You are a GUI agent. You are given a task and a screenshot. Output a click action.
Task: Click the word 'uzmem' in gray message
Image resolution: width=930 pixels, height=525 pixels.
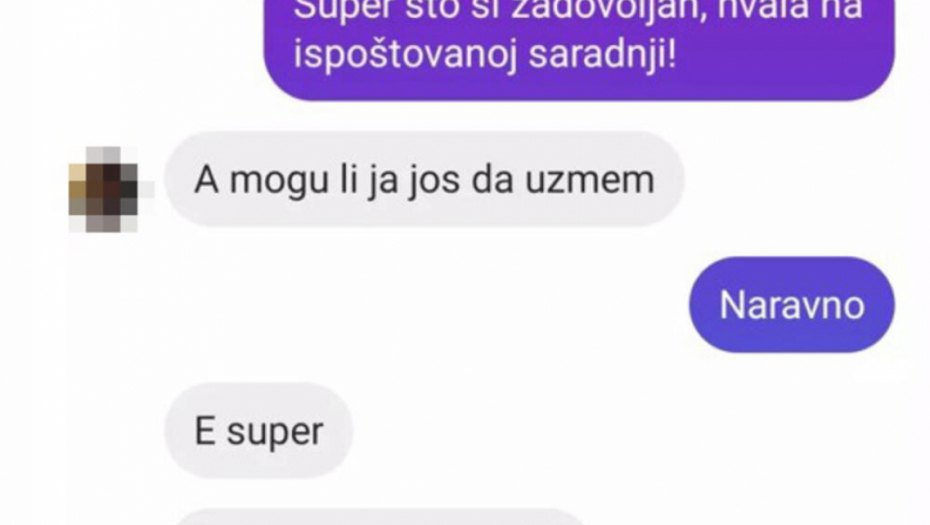590,180
